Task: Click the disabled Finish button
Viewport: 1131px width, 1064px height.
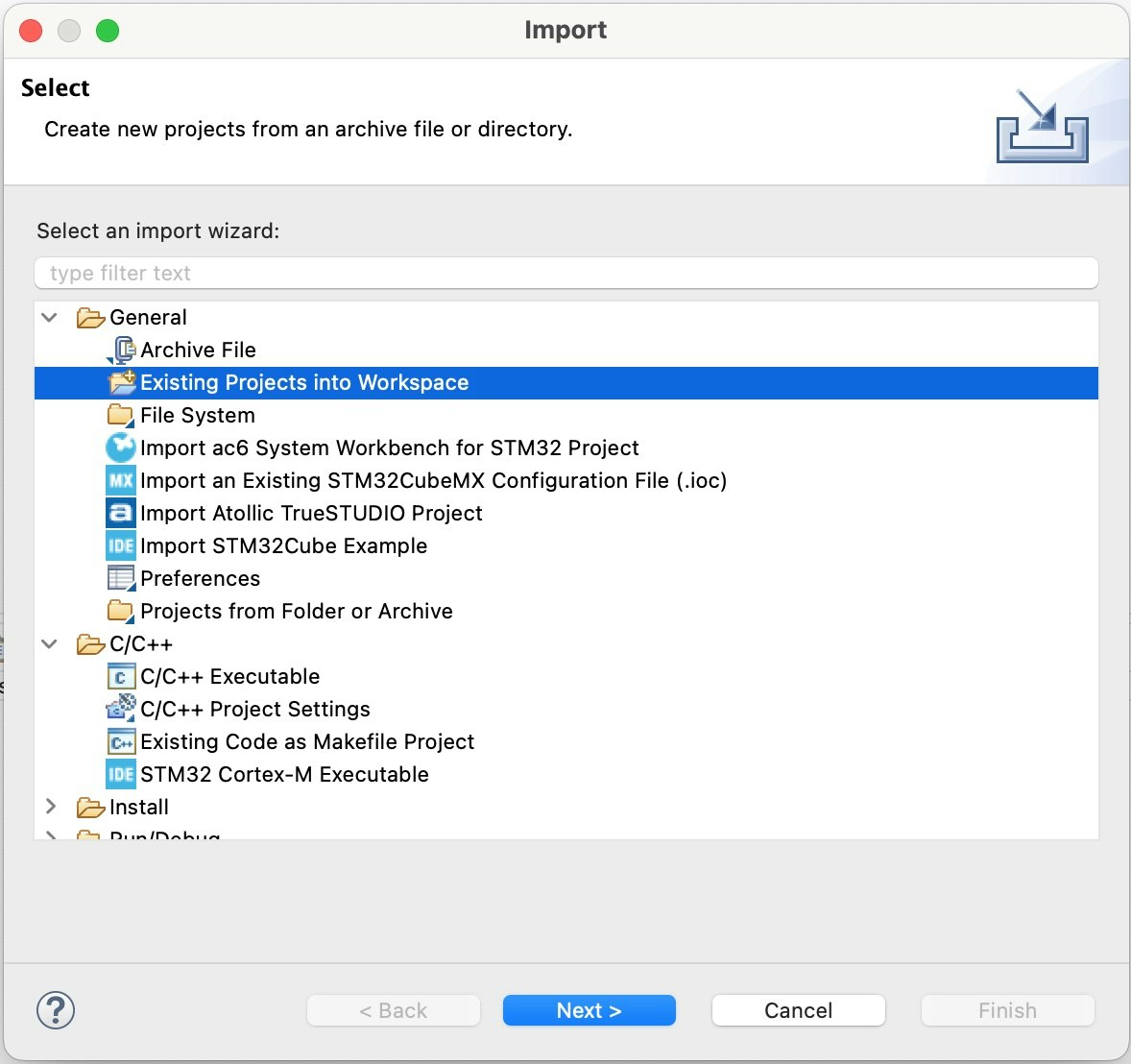Action: point(1008,1010)
